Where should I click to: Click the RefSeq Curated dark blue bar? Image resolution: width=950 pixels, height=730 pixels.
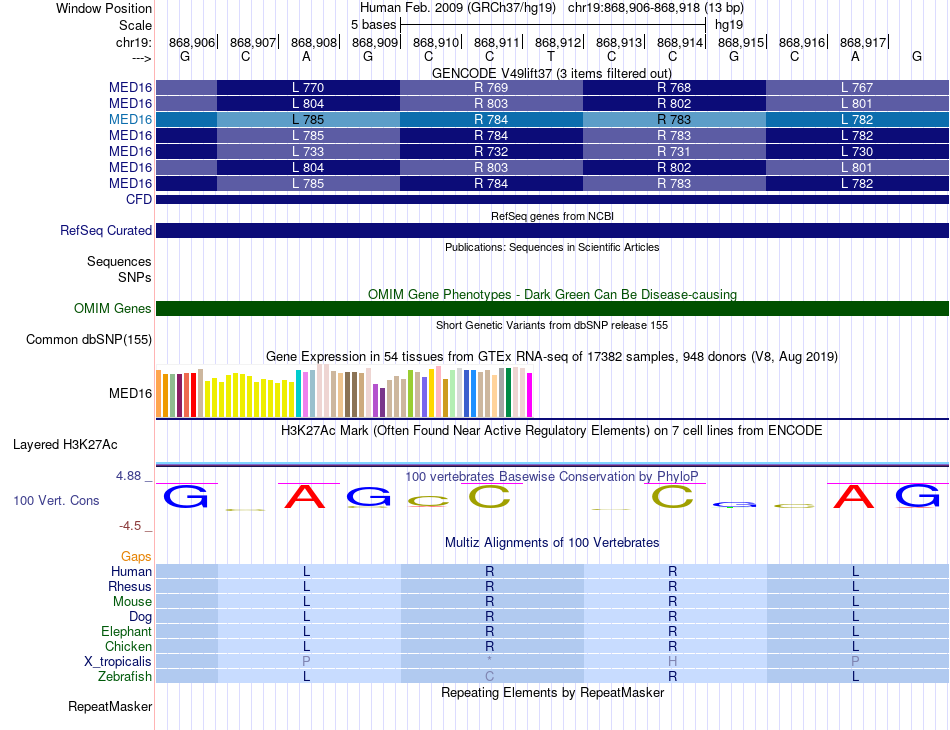(x=553, y=230)
